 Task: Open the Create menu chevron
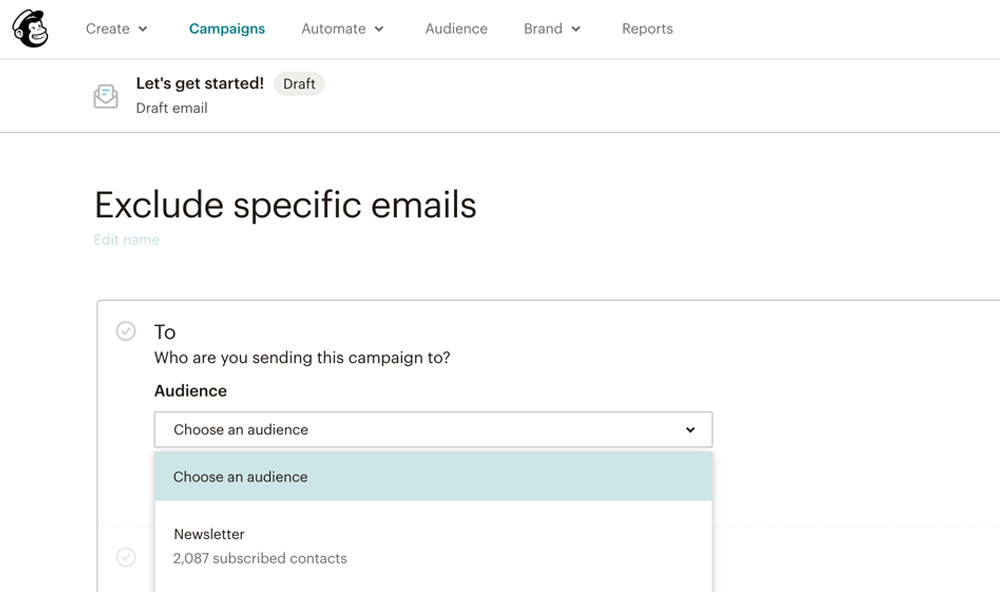pyautogui.click(x=143, y=29)
